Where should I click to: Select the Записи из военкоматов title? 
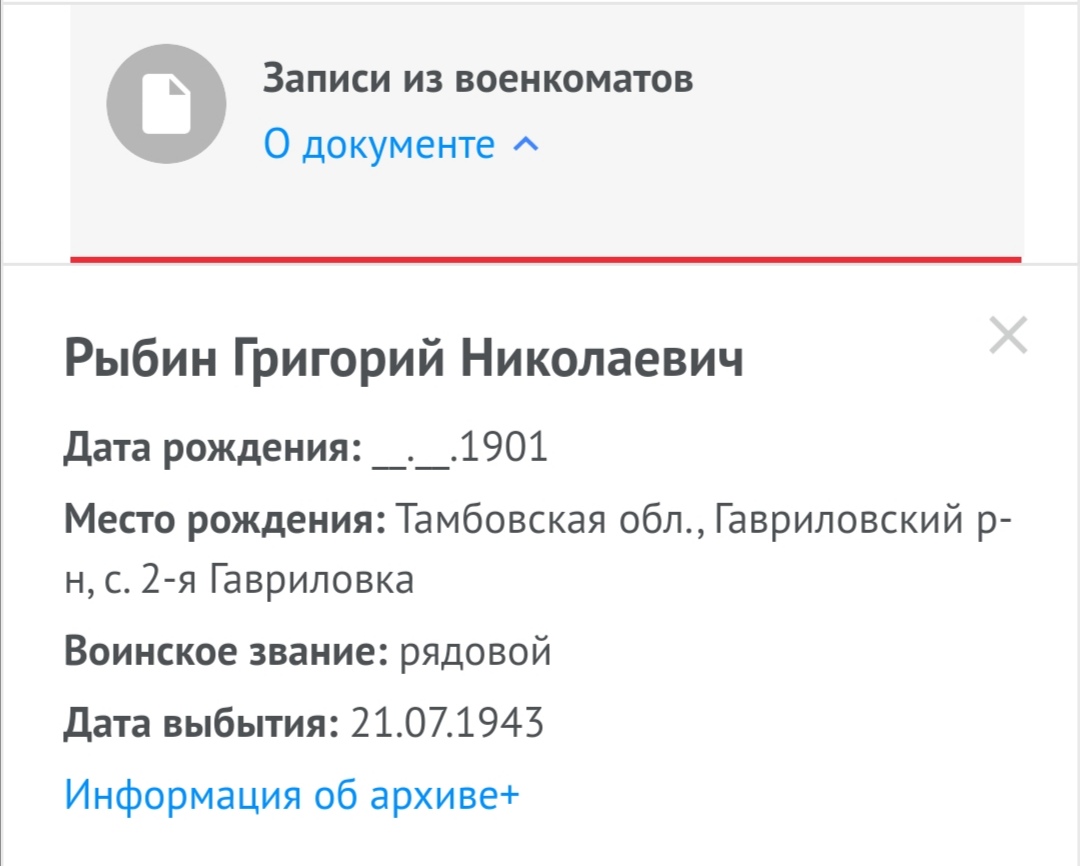coord(478,78)
